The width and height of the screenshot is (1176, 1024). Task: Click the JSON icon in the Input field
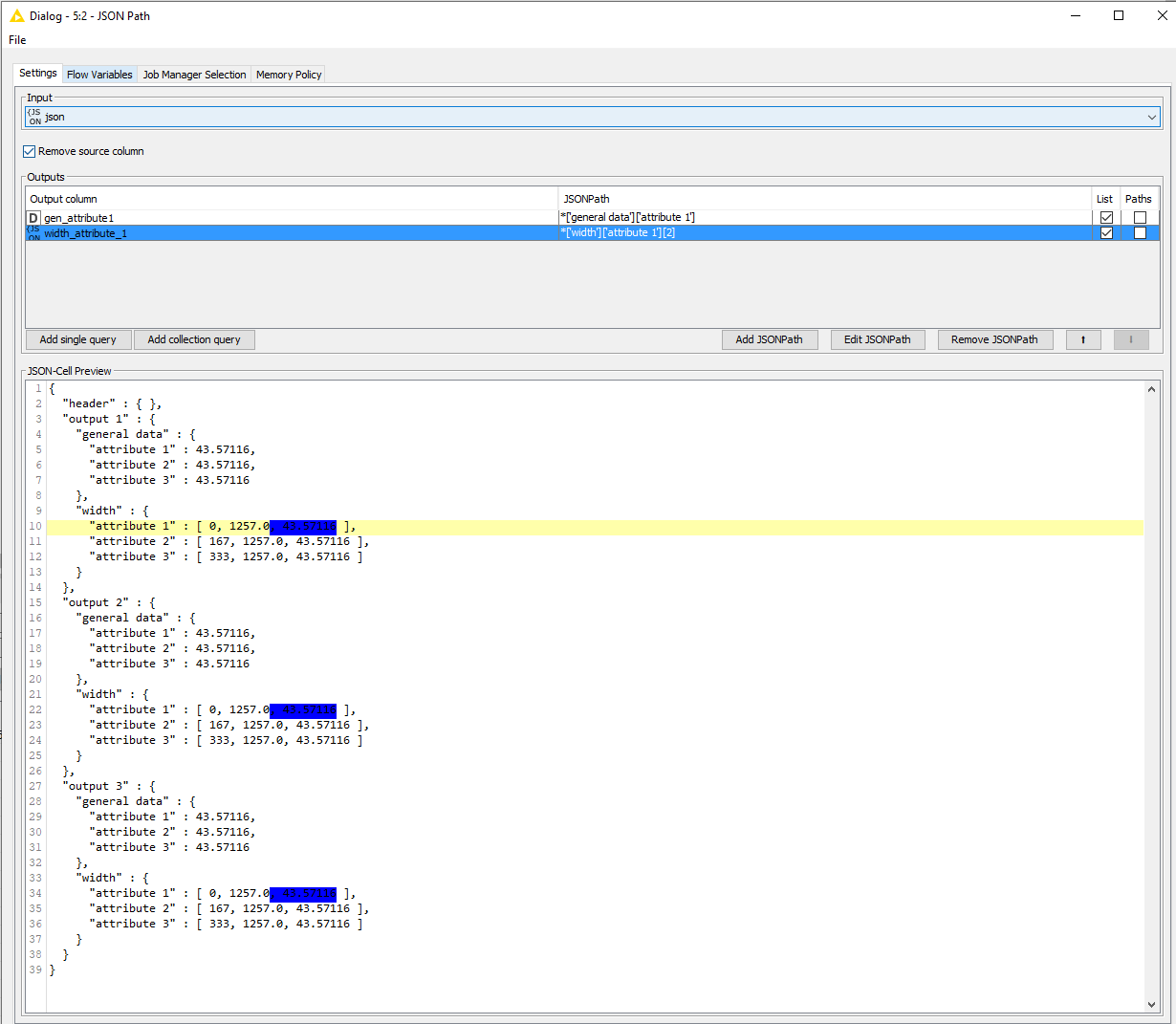(x=33, y=117)
